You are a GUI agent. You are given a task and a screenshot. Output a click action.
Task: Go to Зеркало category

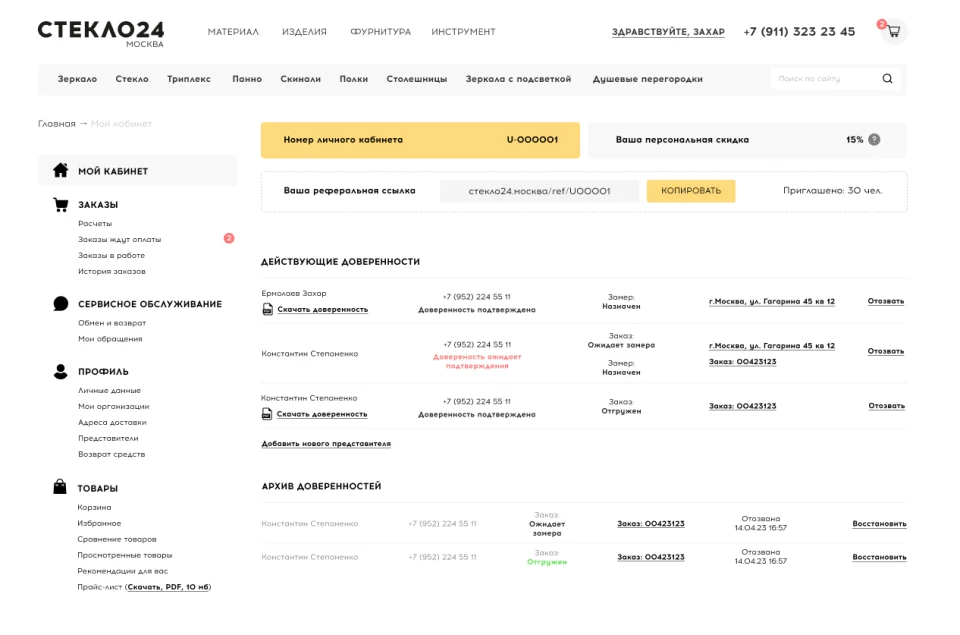point(77,79)
